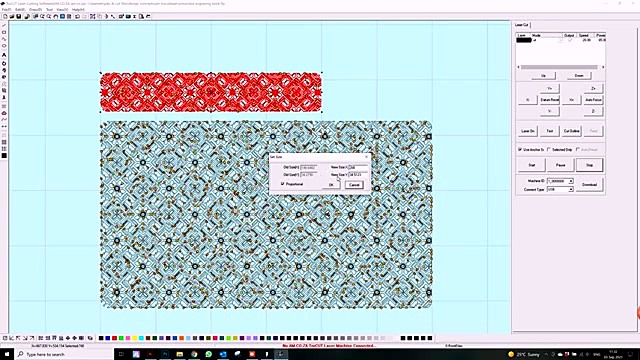Click the Zoom out magnifier toolbar icon

[x=49, y=17]
